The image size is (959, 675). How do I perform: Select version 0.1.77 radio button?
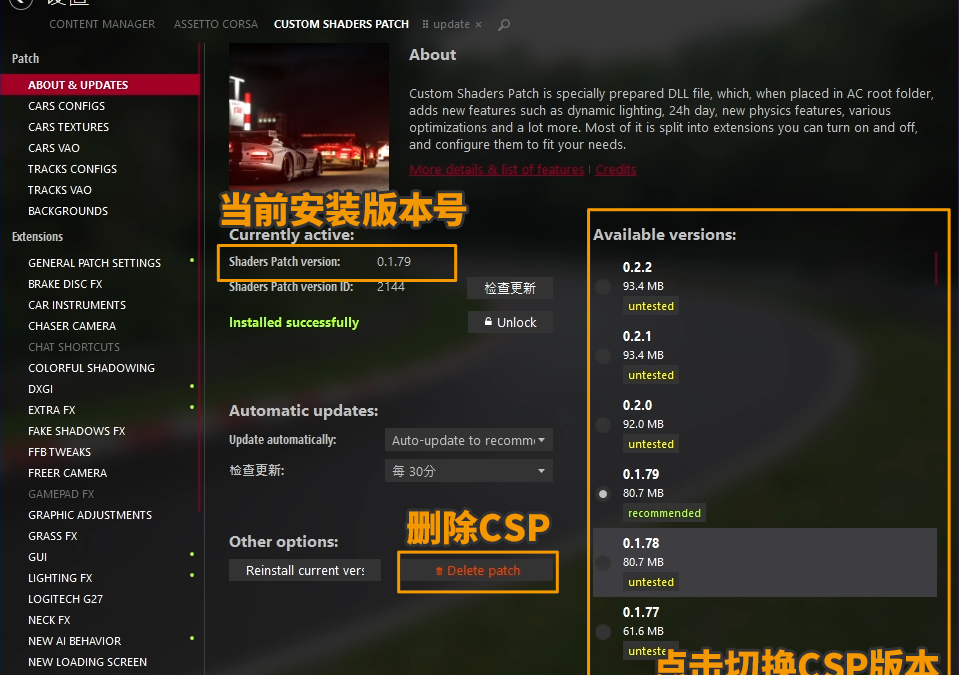(603, 632)
